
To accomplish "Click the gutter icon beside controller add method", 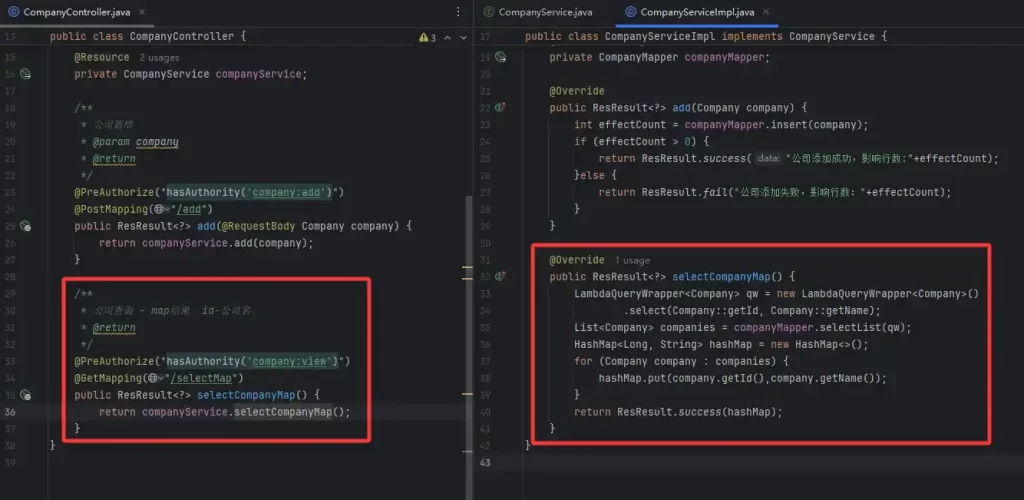I will coord(26,227).
